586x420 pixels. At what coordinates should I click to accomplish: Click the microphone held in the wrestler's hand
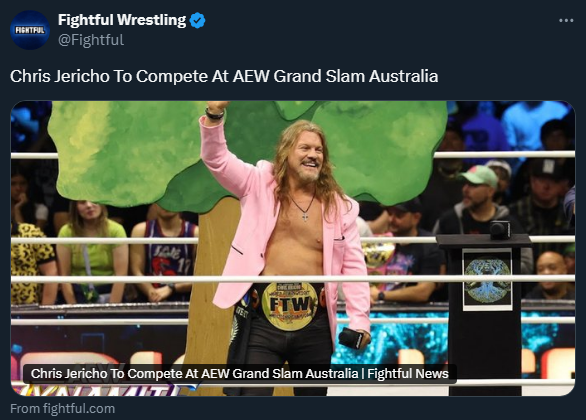tap(351, 338)
